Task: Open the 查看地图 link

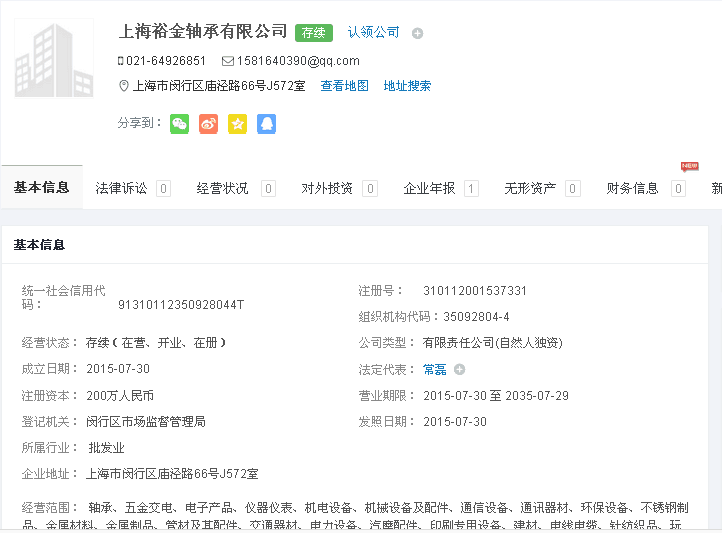Action: (x=344, y=86)
